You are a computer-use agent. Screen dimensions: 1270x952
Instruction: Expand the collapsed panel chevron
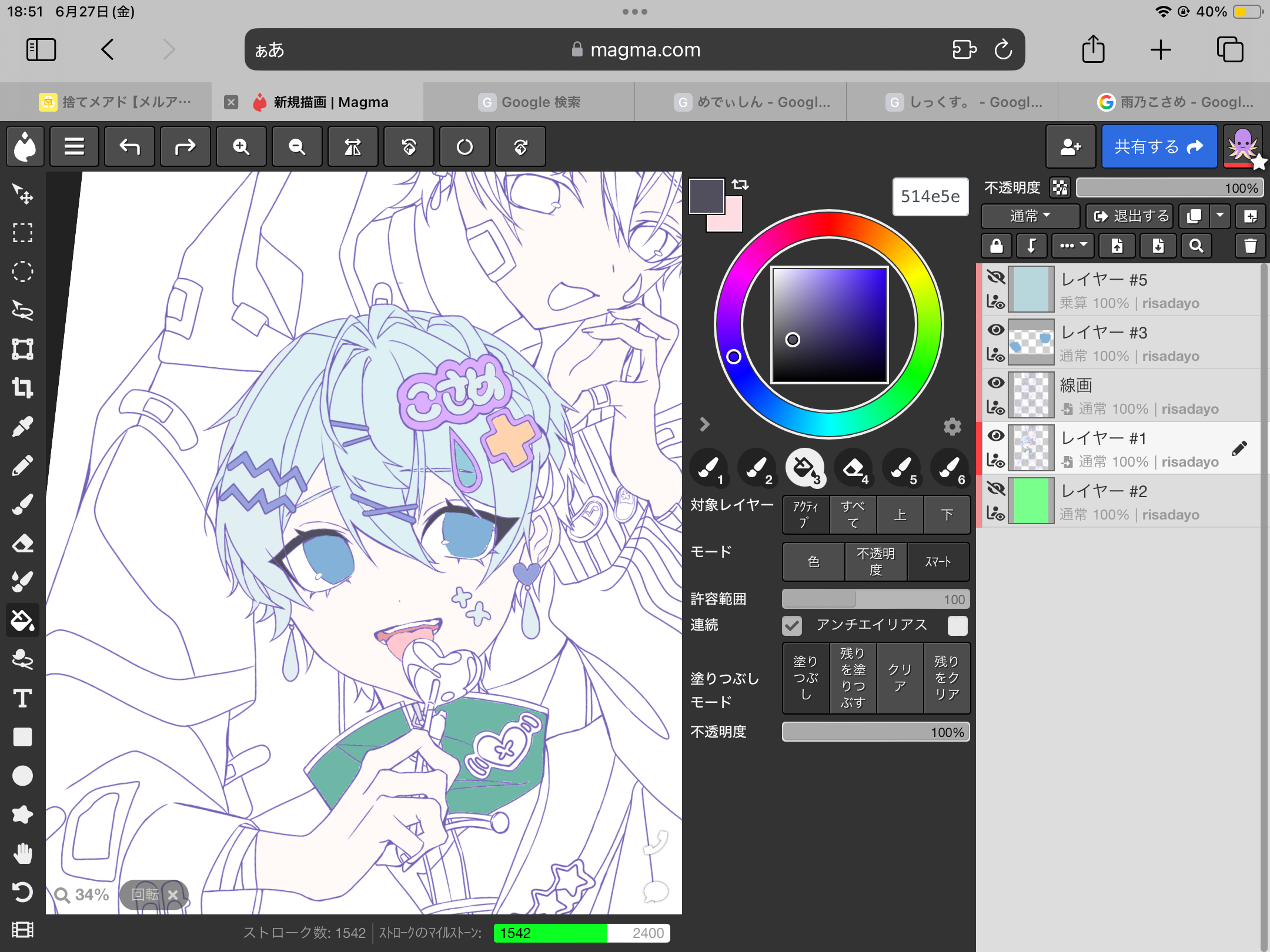click(704, 424)
